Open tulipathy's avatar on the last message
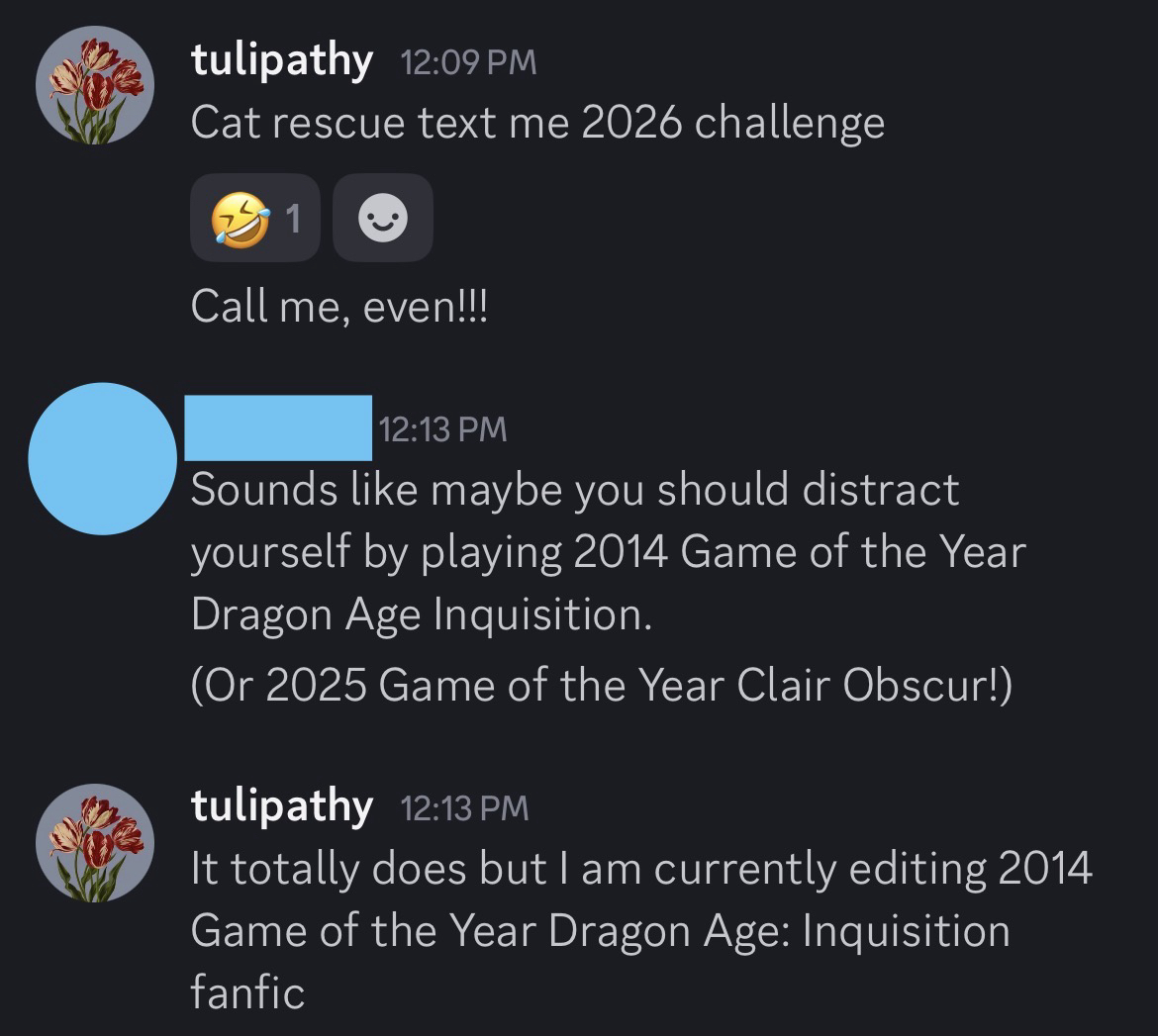Screen dimensions: 1158x1036 (95, 843)
